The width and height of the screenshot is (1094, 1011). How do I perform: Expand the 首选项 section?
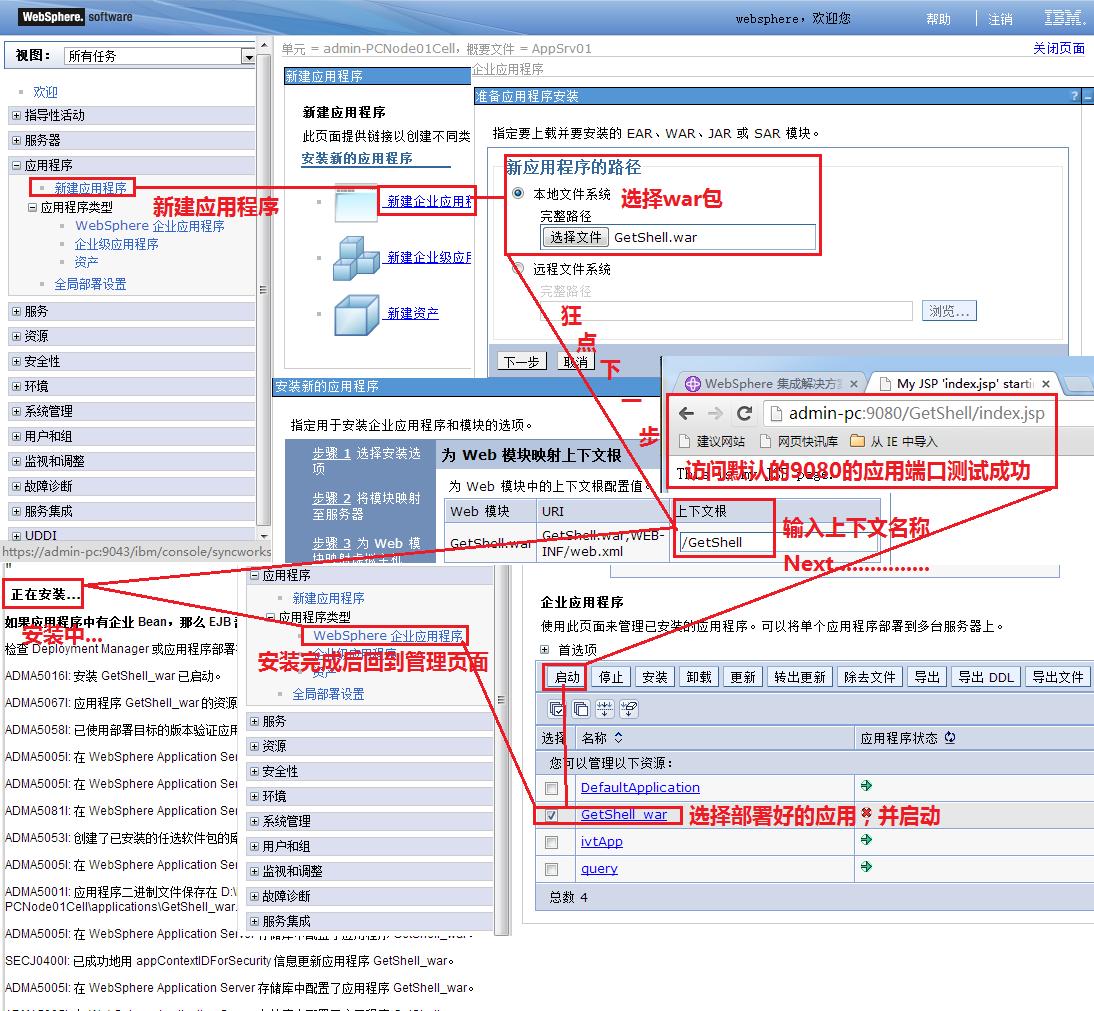click(544, 650)
